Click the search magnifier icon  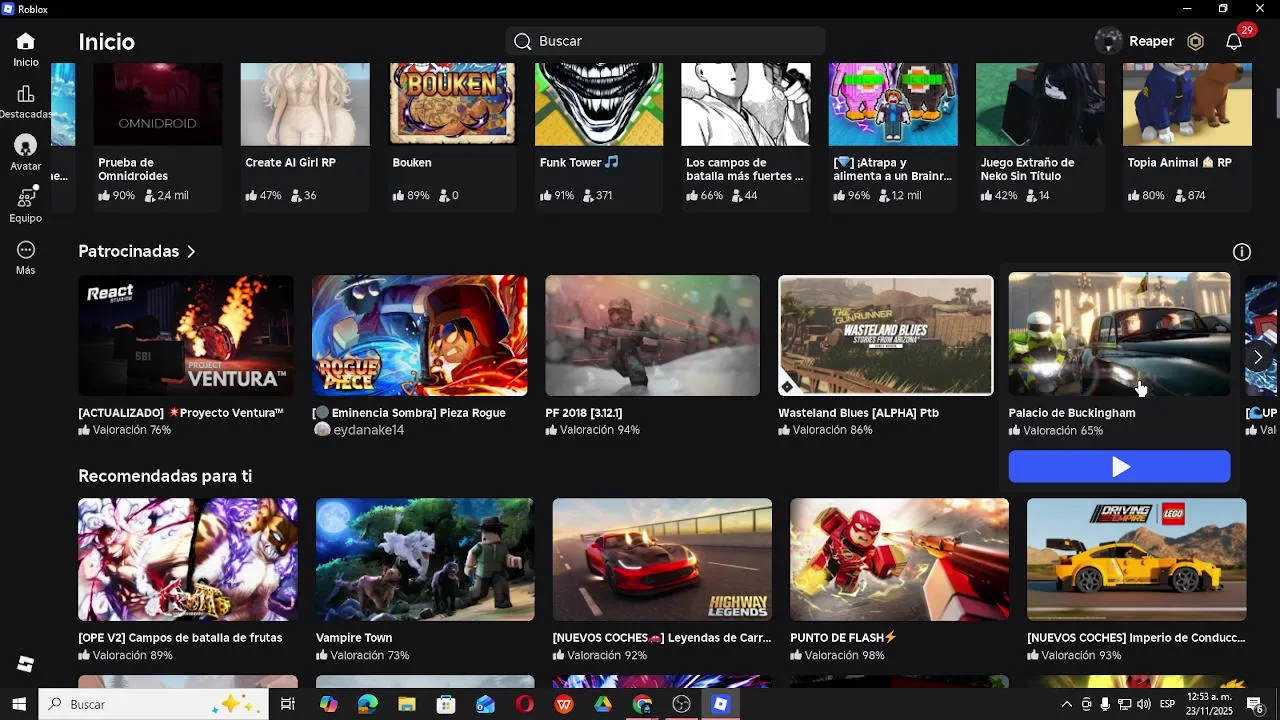[522, 41]
